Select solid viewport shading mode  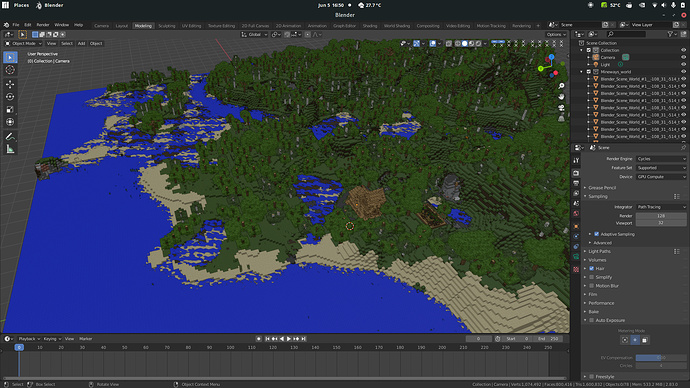point(464,44)
